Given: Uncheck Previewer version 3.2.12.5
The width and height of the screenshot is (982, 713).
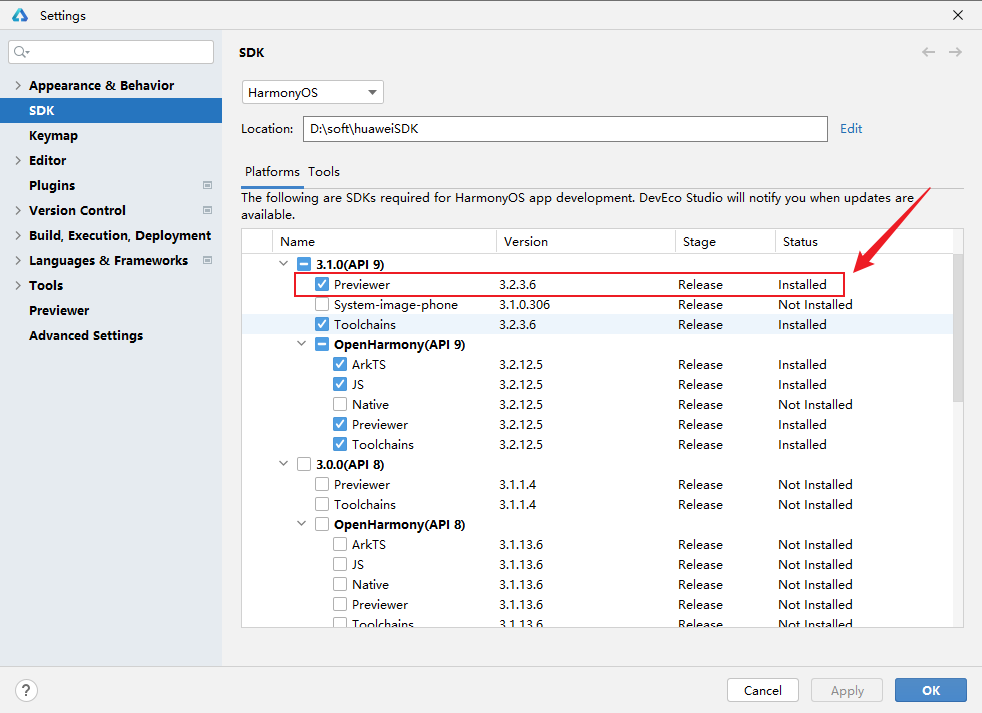Looking at the screenshot, I should (x=340, y=425).
